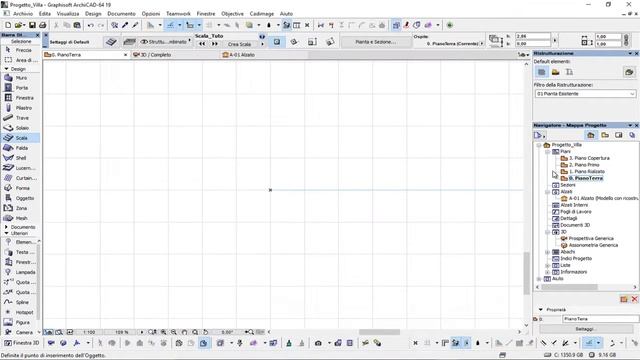Viewport: 640px width, 360px height.
Task: Select the Camera tool
Action: point(20,332)
